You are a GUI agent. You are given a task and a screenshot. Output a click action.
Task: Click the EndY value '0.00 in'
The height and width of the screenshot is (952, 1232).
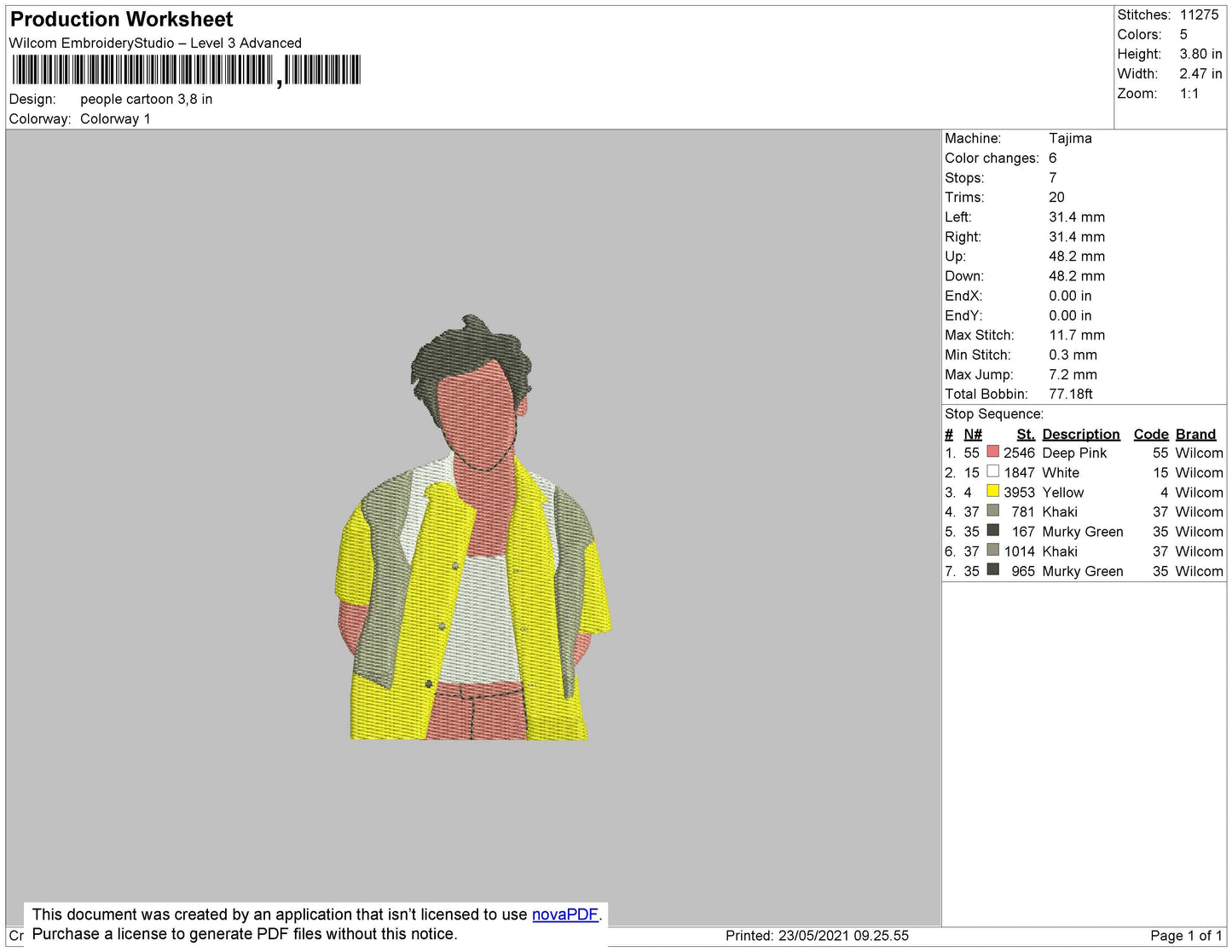[1070, 315]
